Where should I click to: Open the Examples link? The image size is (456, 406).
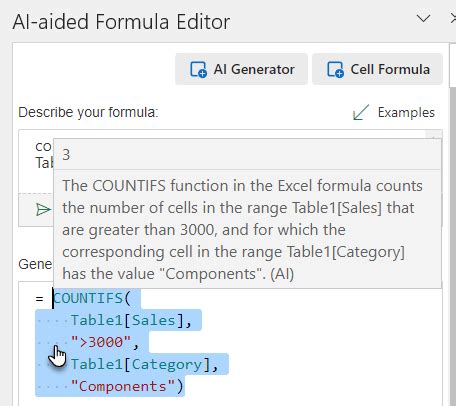click(x=406, y=112)
